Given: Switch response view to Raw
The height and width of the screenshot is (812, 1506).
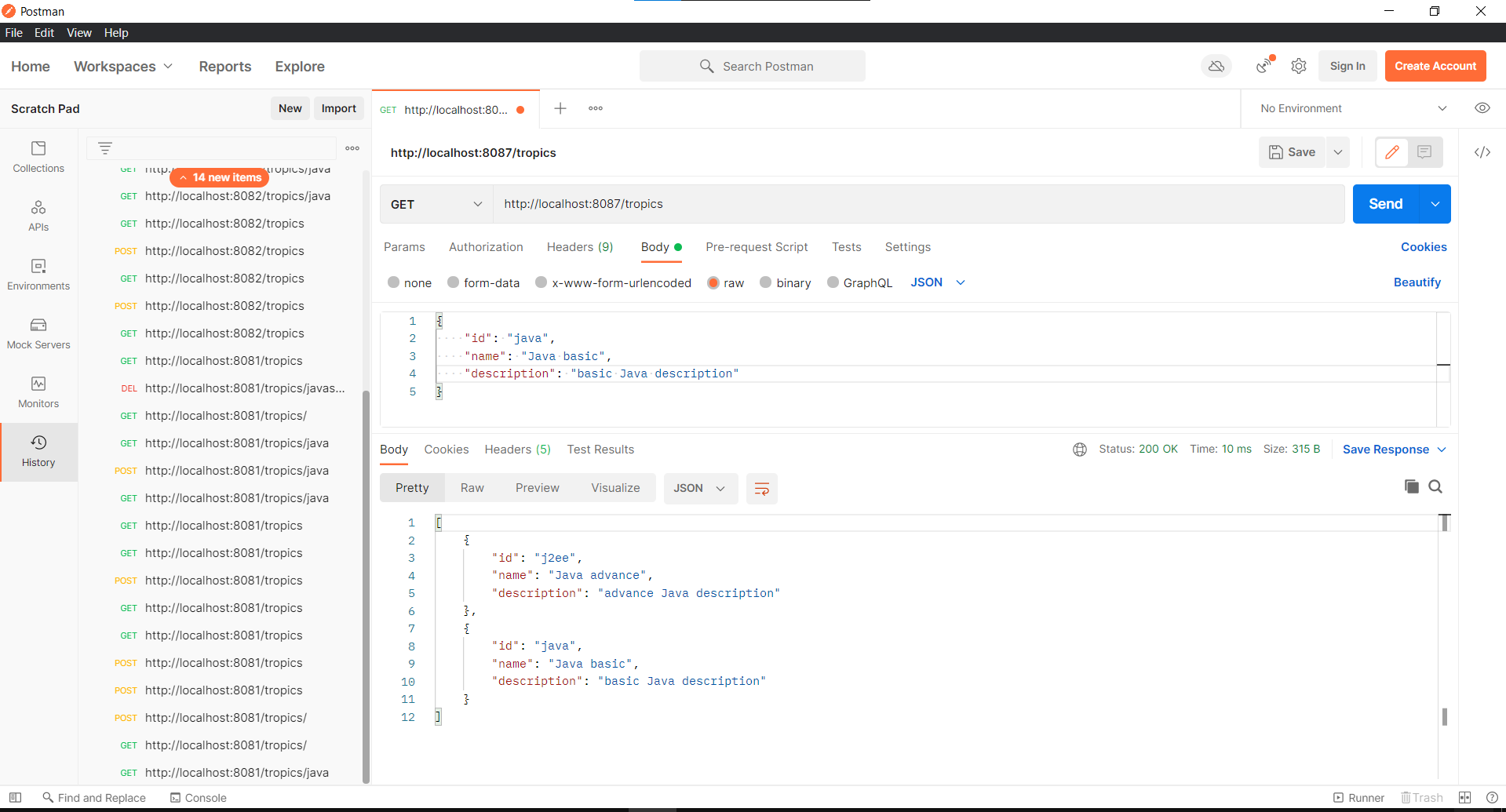Looking at the screenshot, I should [x=472, y=488].
